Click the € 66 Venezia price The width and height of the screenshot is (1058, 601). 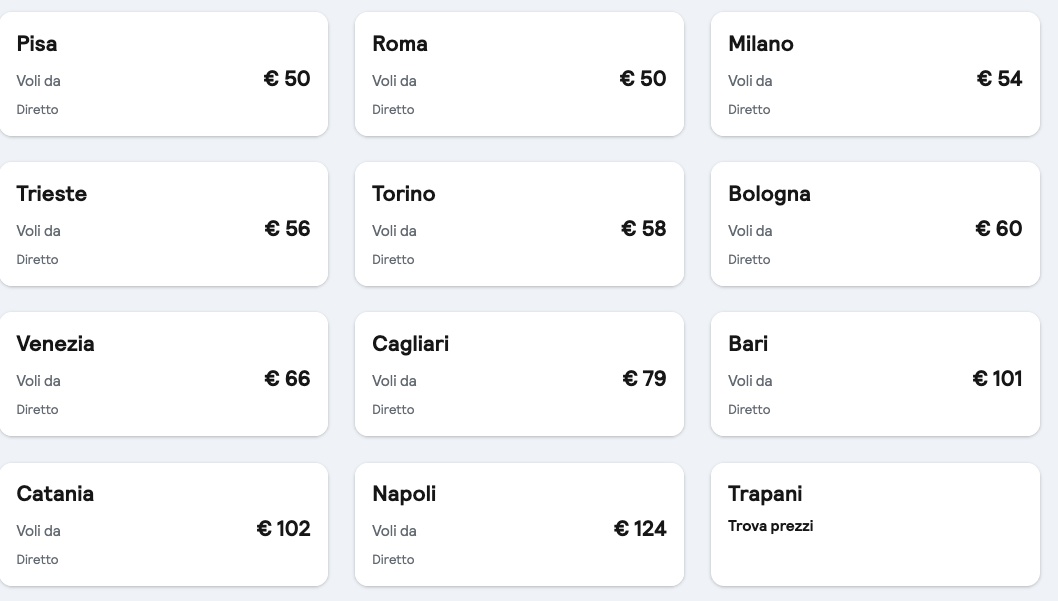click(x=287, y=379)
